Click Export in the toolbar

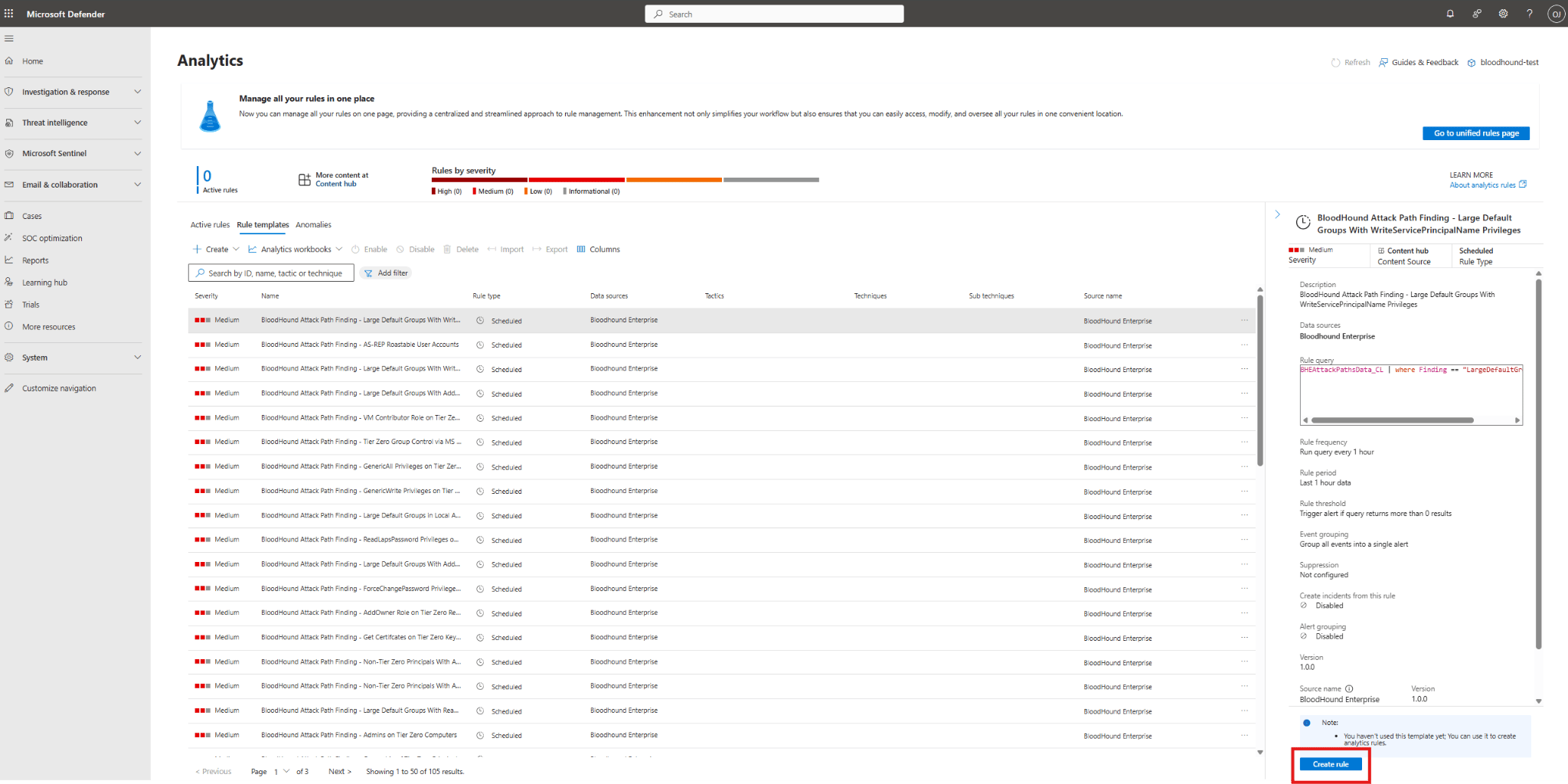point(550,250)
